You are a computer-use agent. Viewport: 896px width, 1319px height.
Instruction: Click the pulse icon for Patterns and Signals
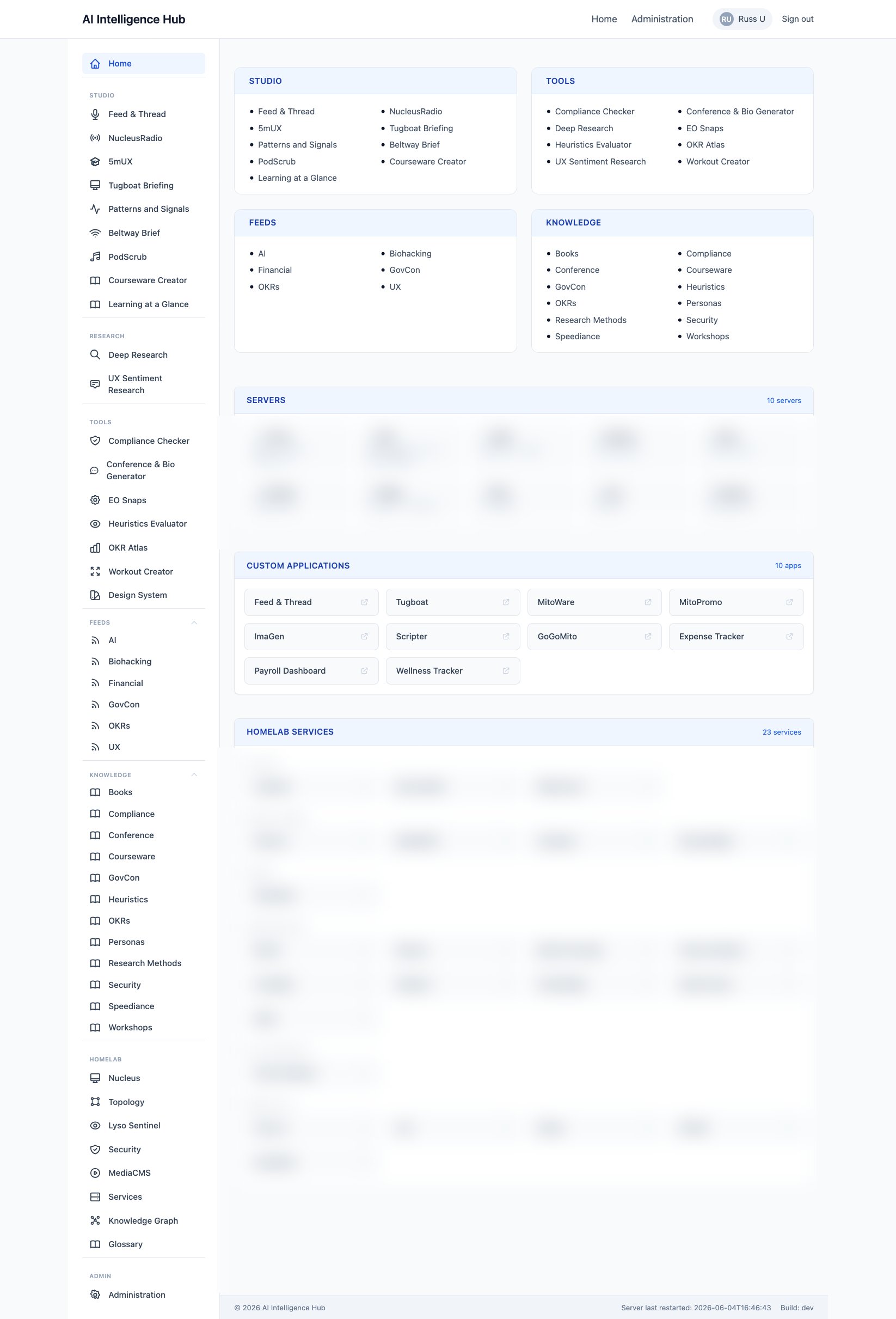95,209
